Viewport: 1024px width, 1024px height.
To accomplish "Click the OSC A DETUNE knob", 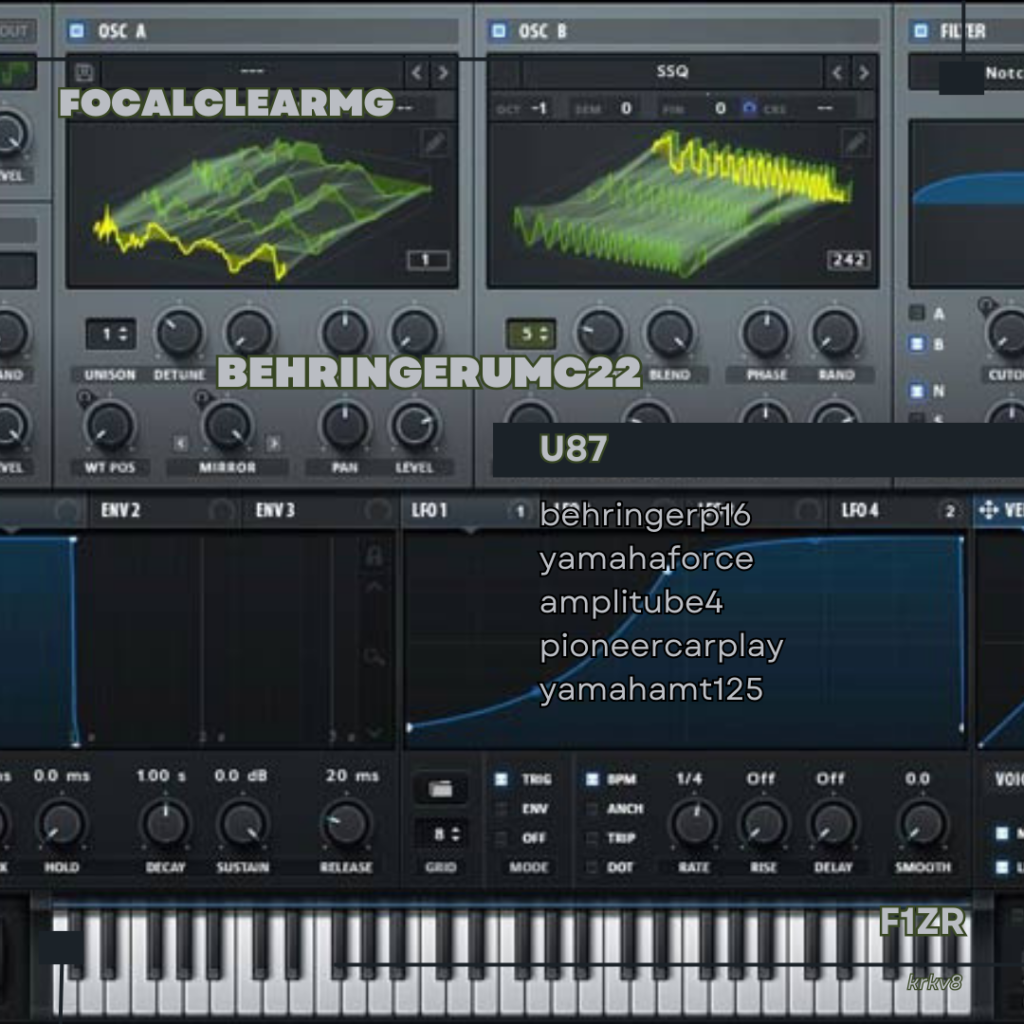I will click(x=178, y=333).
